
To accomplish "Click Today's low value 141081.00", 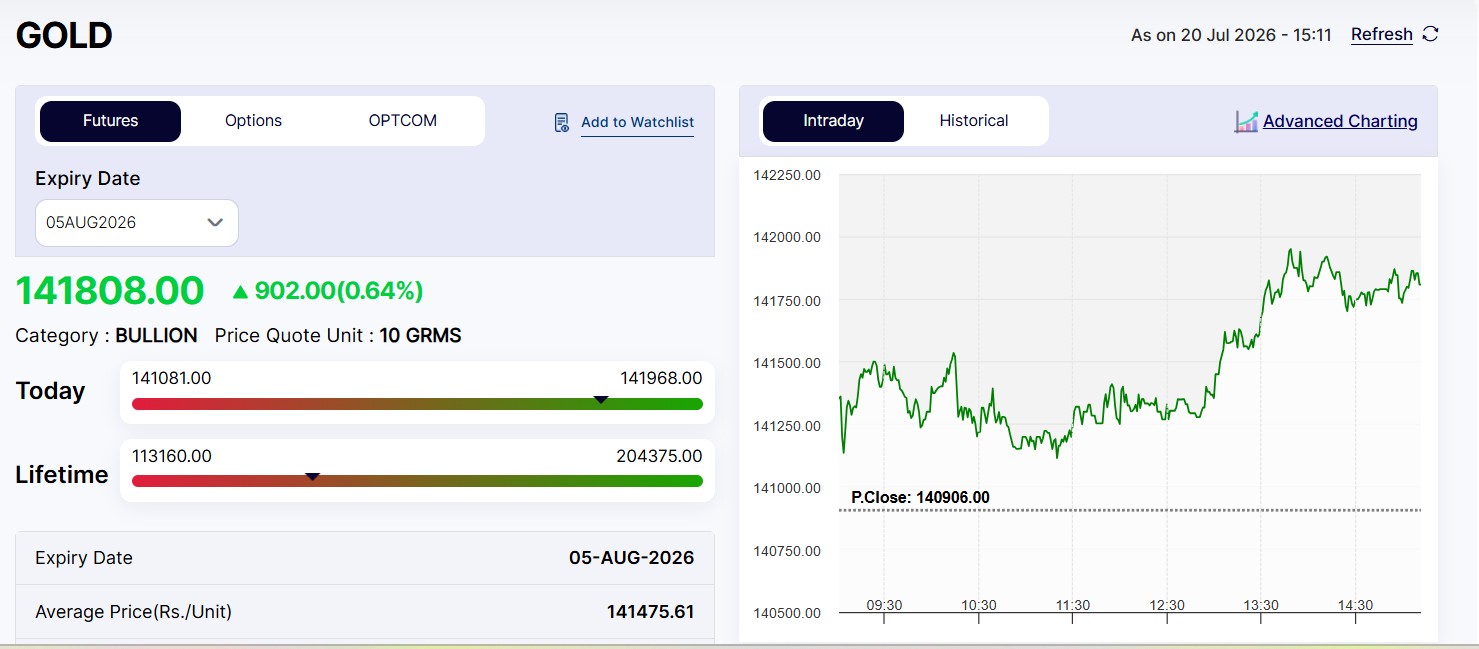I will coord(171,378).
